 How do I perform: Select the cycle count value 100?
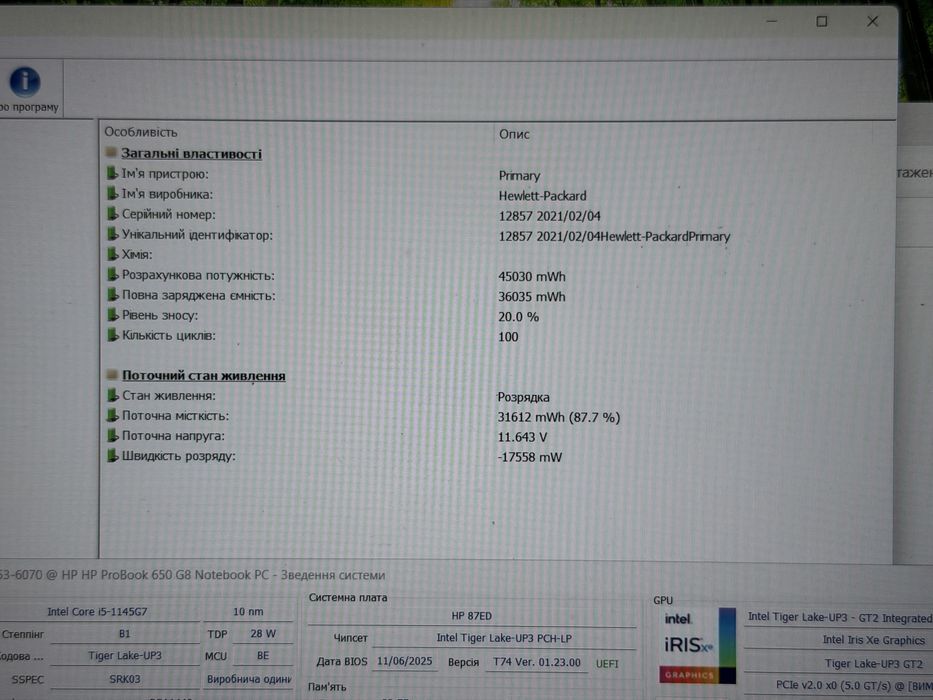508,338
